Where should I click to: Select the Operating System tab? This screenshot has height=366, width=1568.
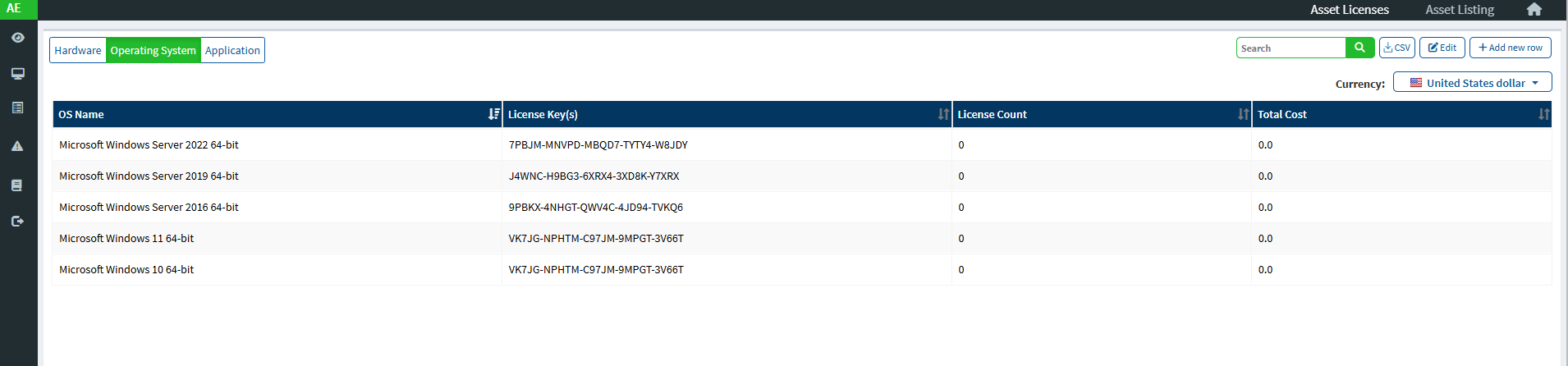click(x=154, y=50)
